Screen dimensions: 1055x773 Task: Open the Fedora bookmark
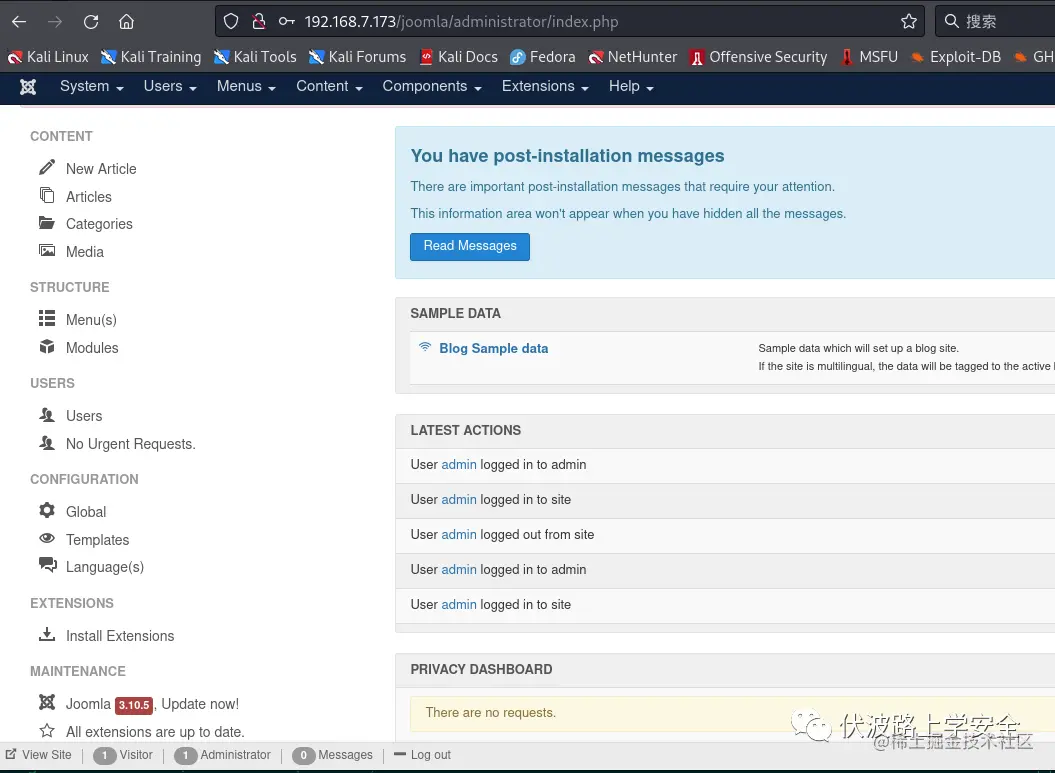542,57
